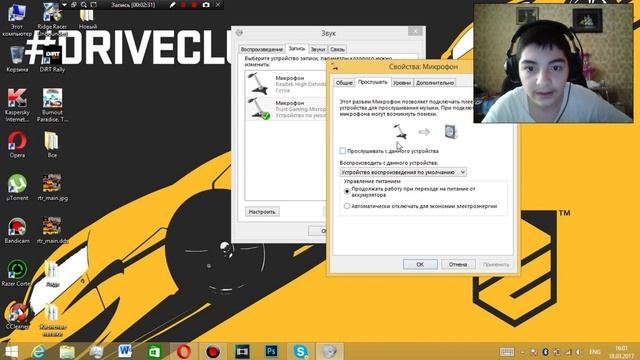Launch the µTorrent desktop shortcut
The height and width of the screenshot is (360, 640).
click(x=17, y=187)
